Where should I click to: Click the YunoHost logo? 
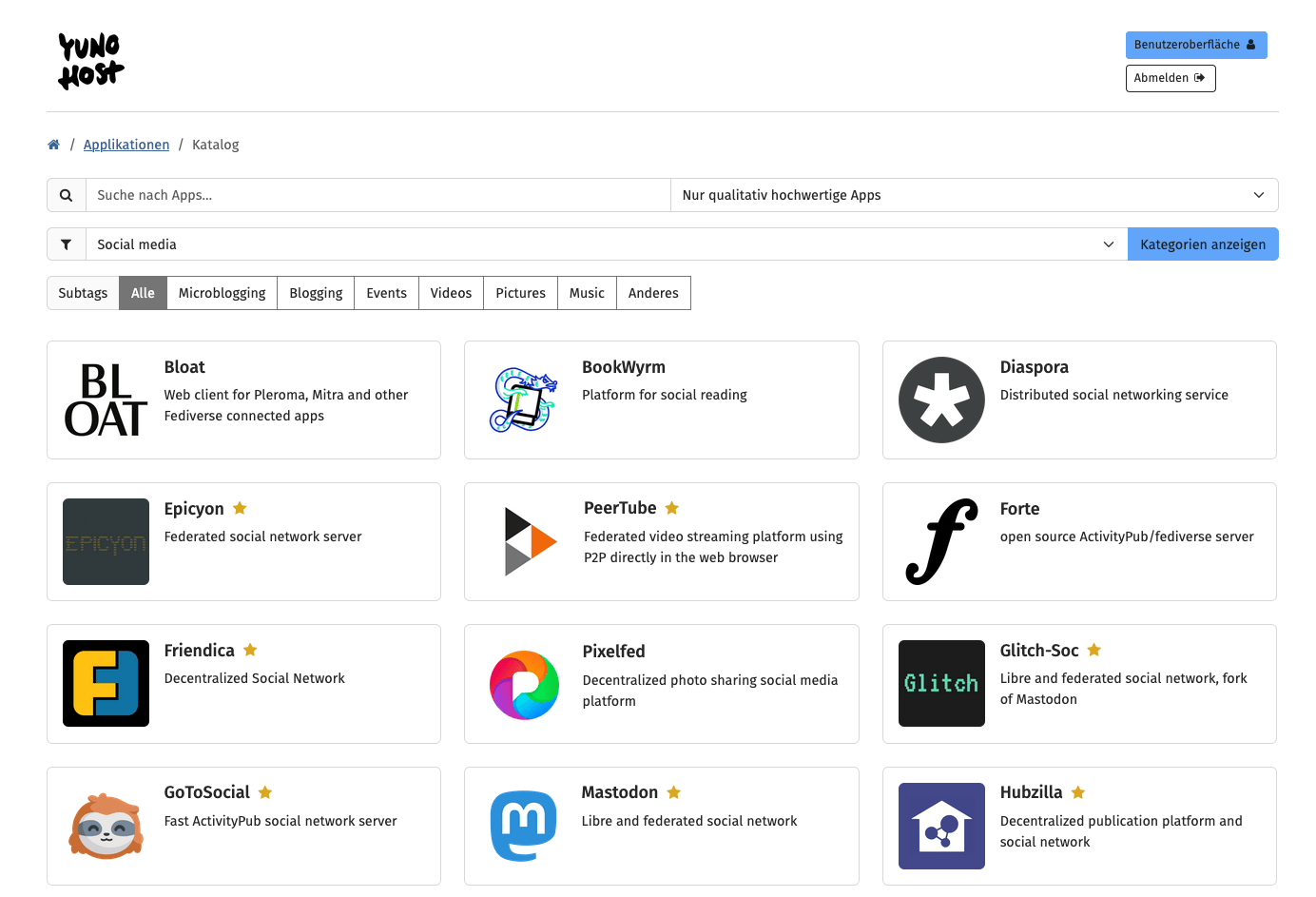tap(91, 61)
